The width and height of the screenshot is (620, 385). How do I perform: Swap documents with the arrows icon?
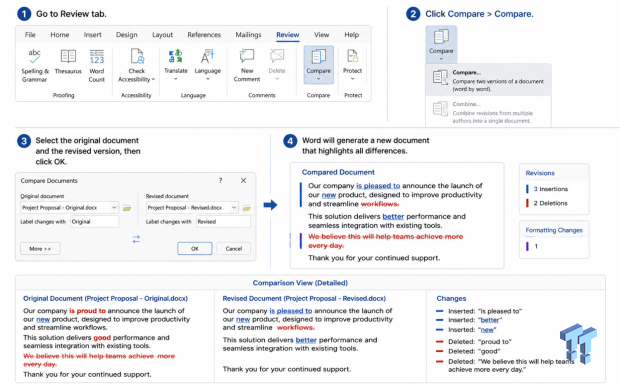[x=136, y=239]
